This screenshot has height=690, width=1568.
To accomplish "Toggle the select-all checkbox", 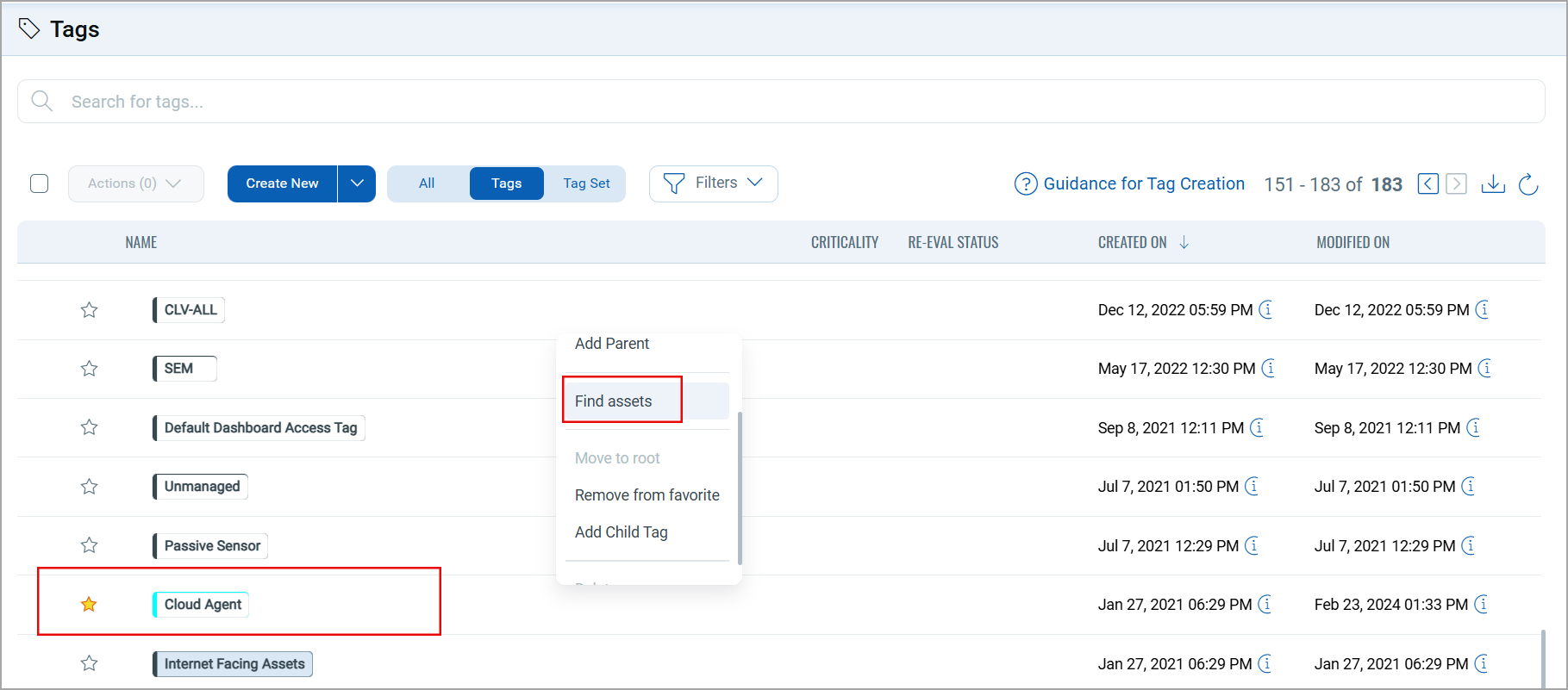I will [x=40, y=183].
